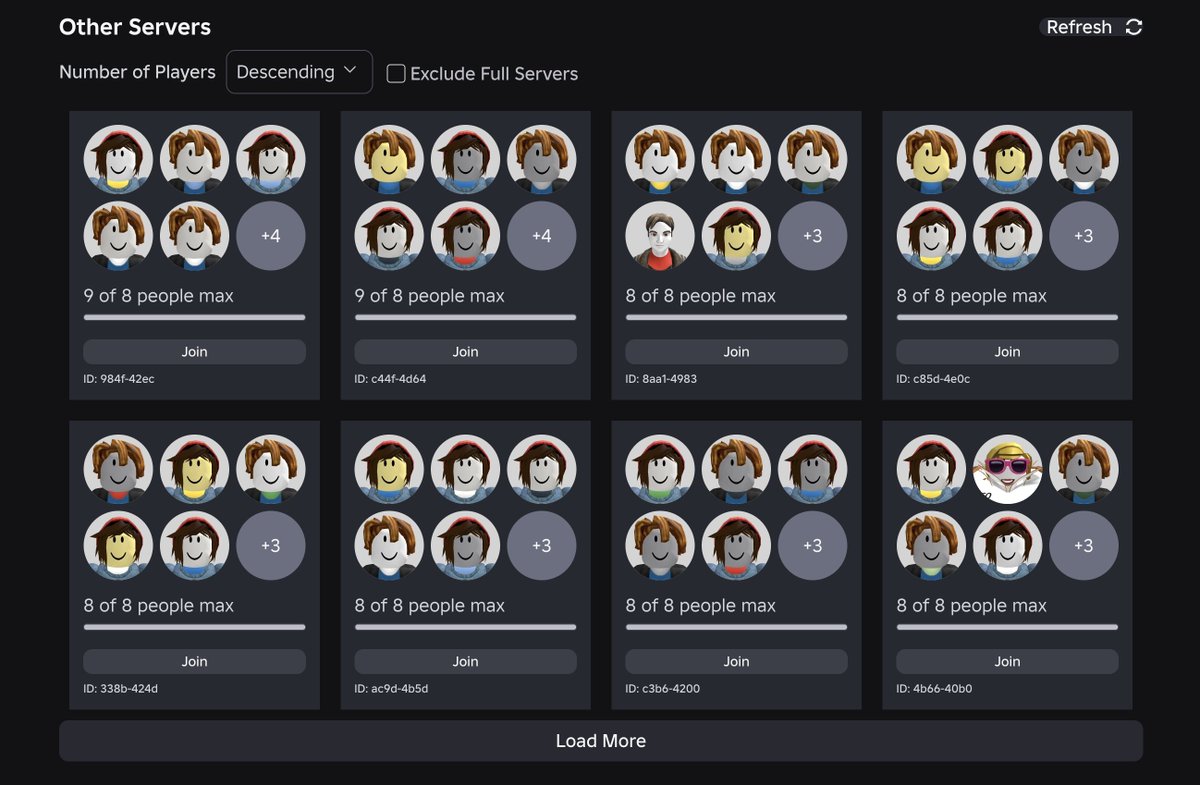Click '8 of 8 people max' in server ac9d-4b5d

429,606
